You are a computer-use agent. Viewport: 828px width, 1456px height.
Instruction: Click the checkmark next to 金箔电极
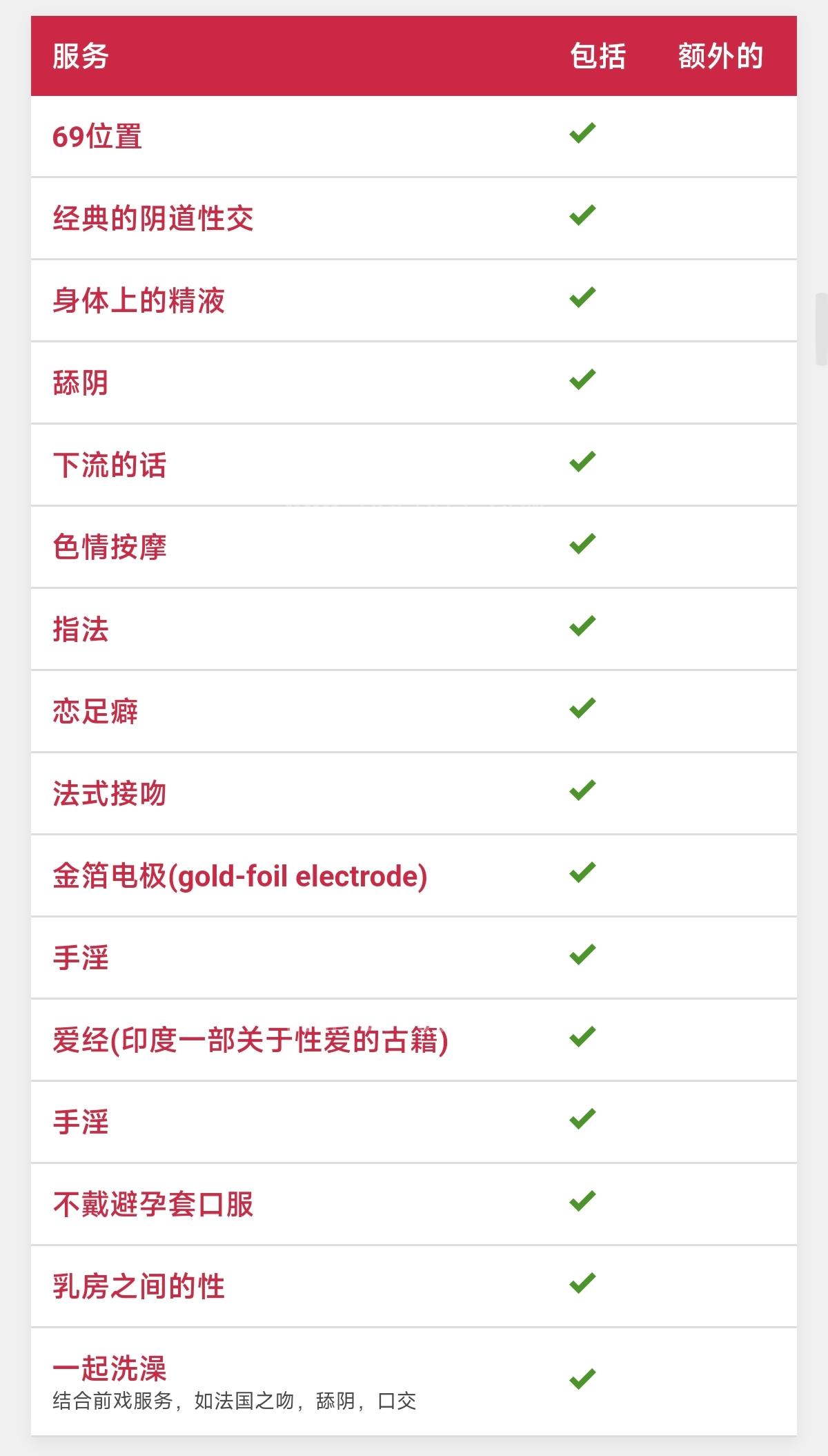pos(582,872)
